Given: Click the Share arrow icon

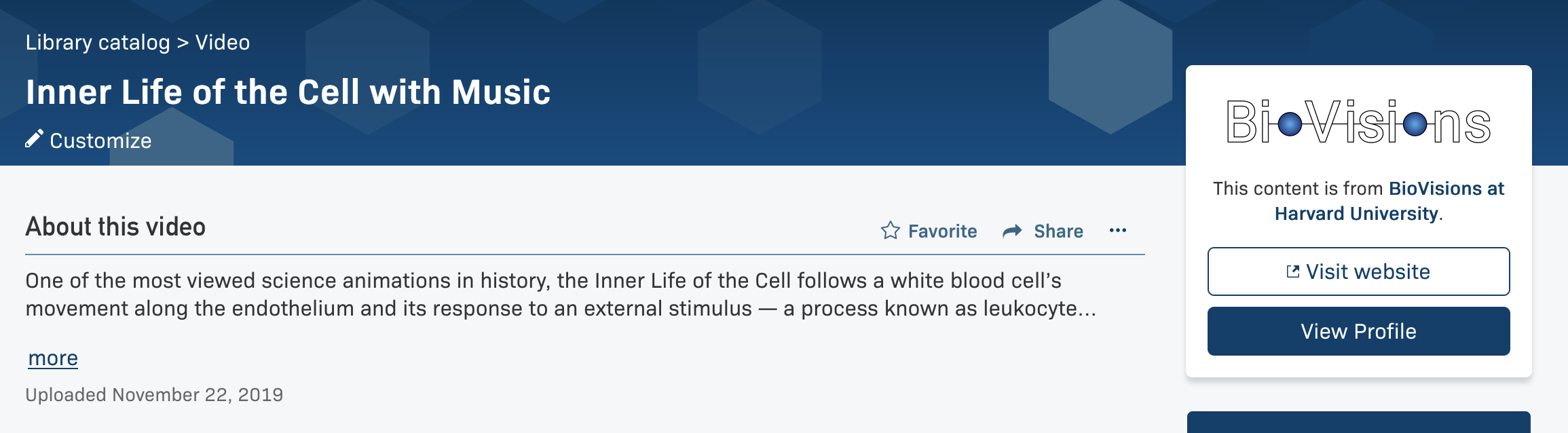Looking at the screenshot, I should coord(1012,231).
